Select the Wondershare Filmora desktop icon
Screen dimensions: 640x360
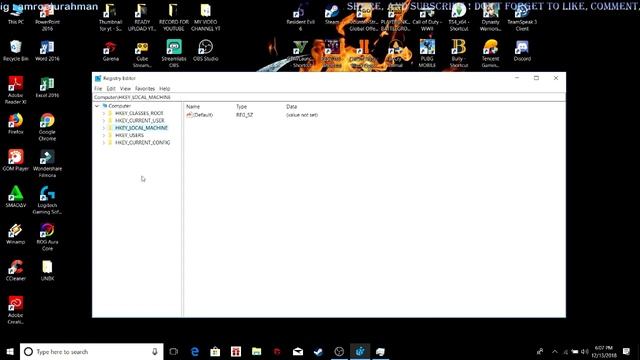click(47, 163)
